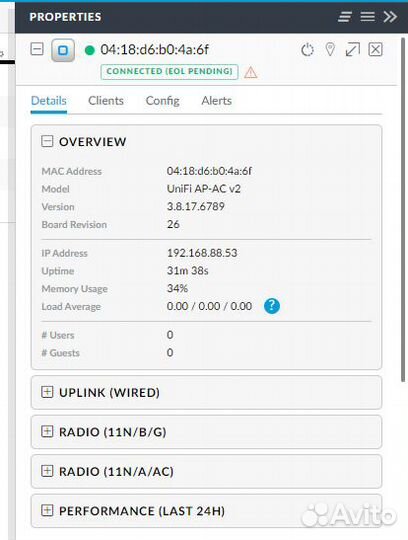Screen dimensions: 408x540
Task: Expand the Radio (11N/A/AC) section
Action: click(x=47, y=471)
